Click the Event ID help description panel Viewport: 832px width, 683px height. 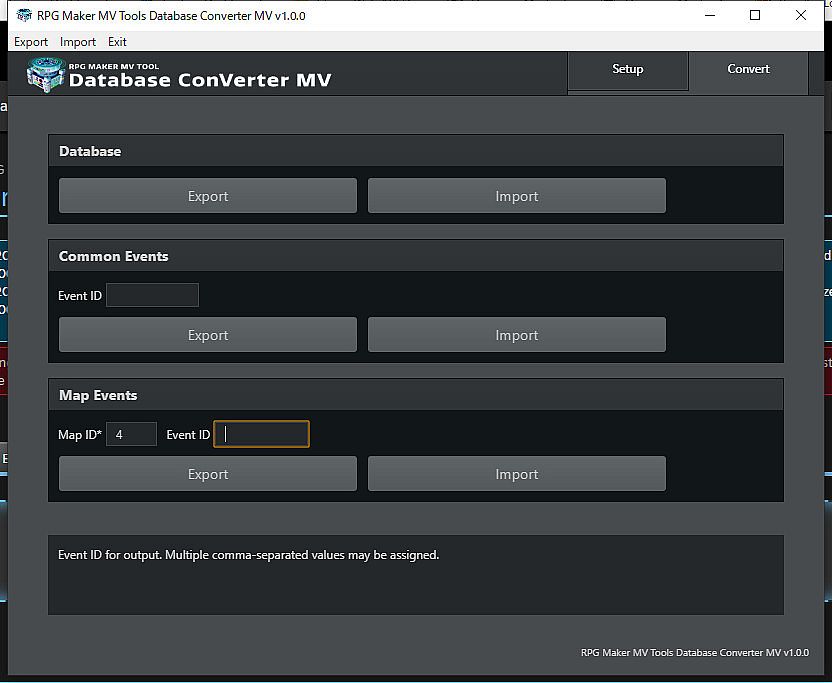point(415,574)
